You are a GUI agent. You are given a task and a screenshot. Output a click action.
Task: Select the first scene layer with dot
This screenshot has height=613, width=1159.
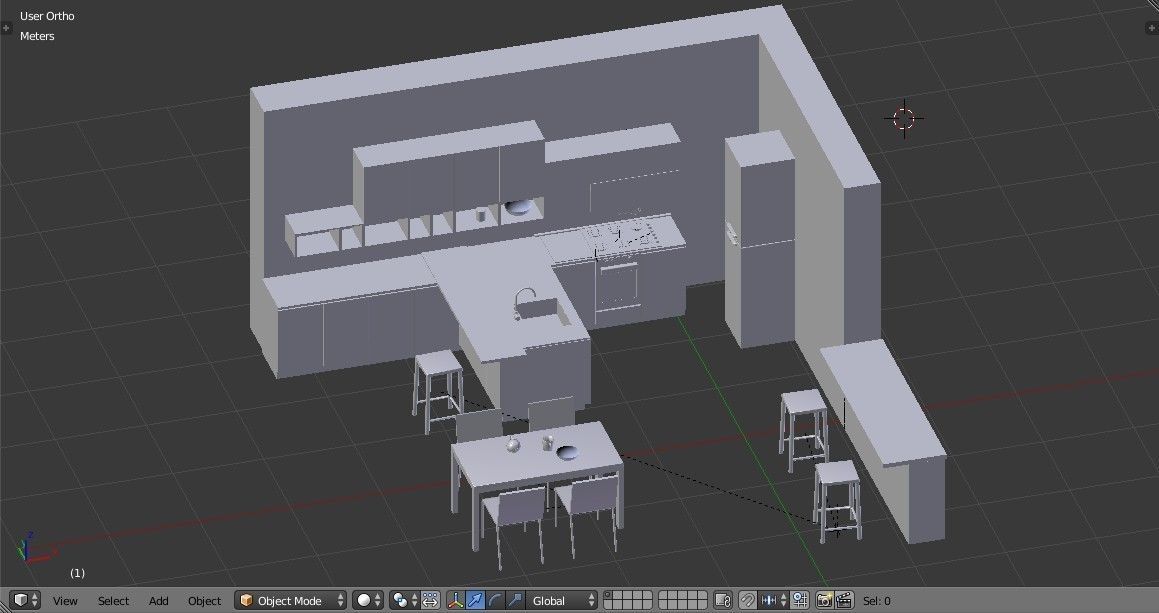click(x=609, y=595)
